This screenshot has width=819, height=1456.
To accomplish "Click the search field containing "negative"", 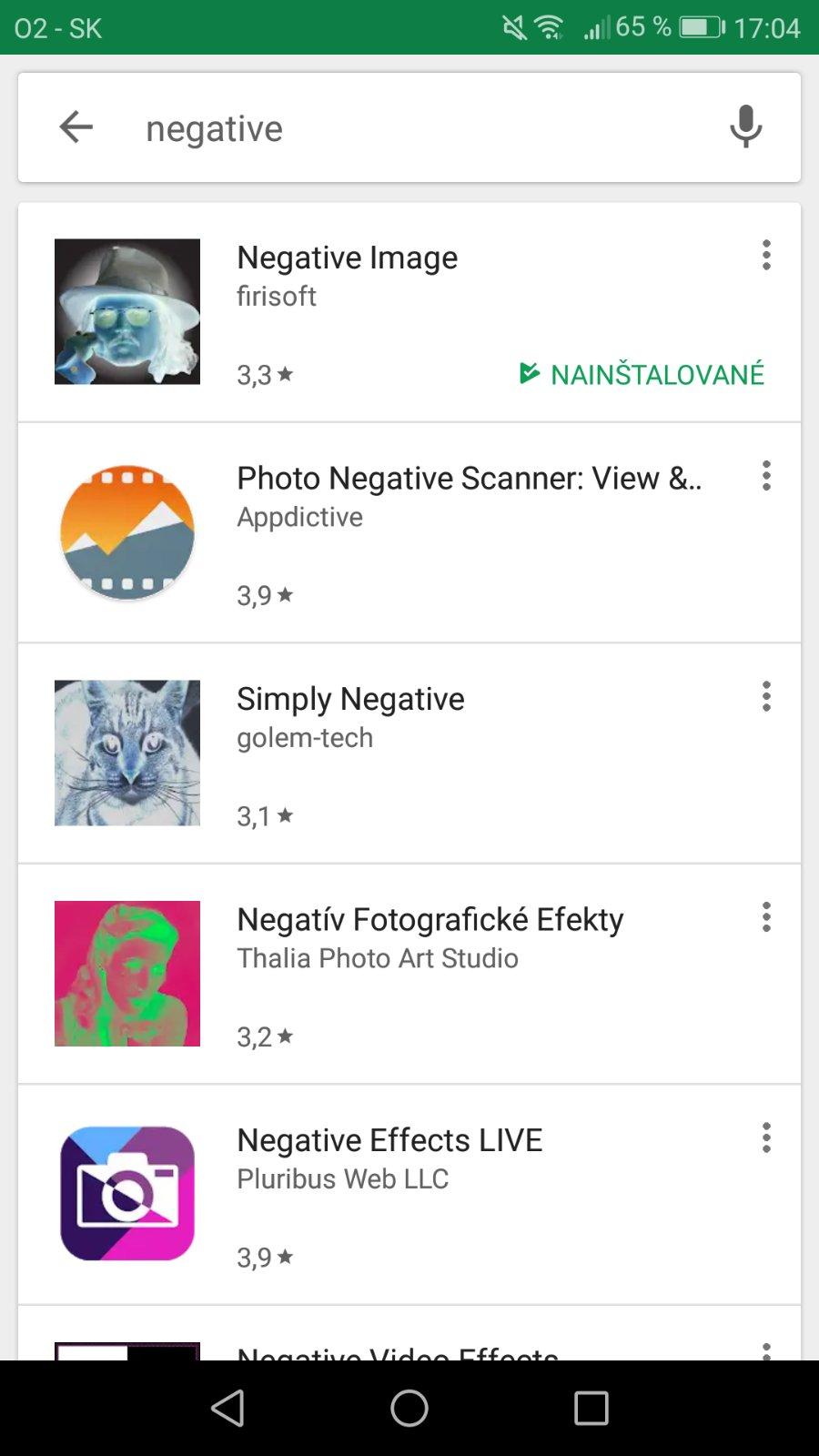I will (x=409, y=128).
